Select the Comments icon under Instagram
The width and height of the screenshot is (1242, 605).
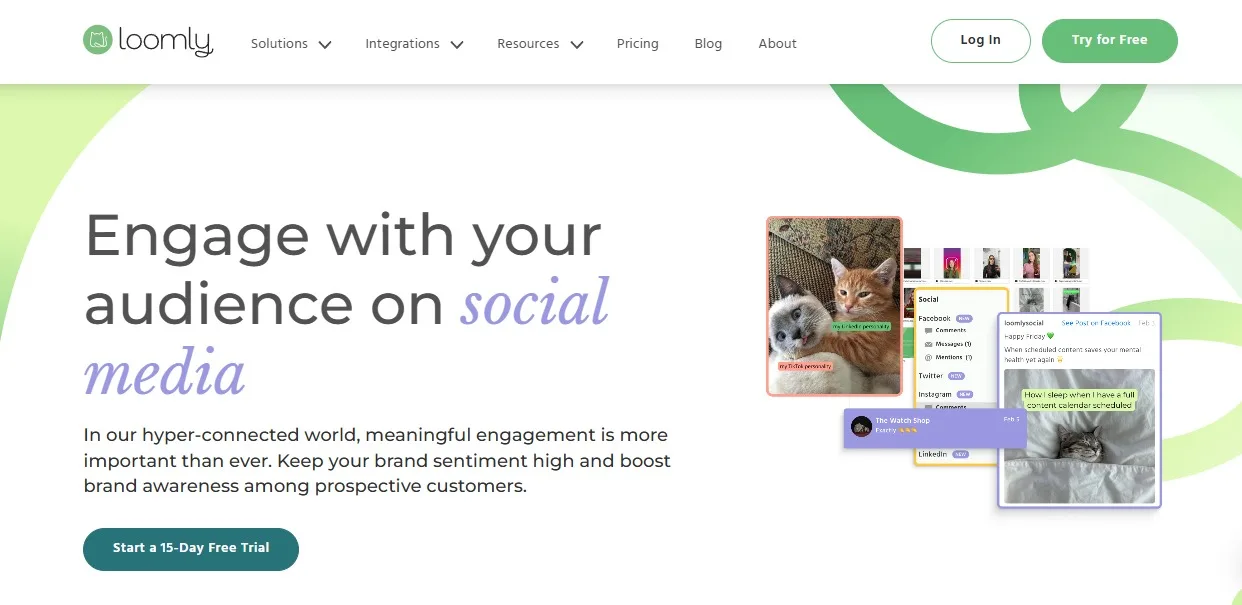point(928,407)
